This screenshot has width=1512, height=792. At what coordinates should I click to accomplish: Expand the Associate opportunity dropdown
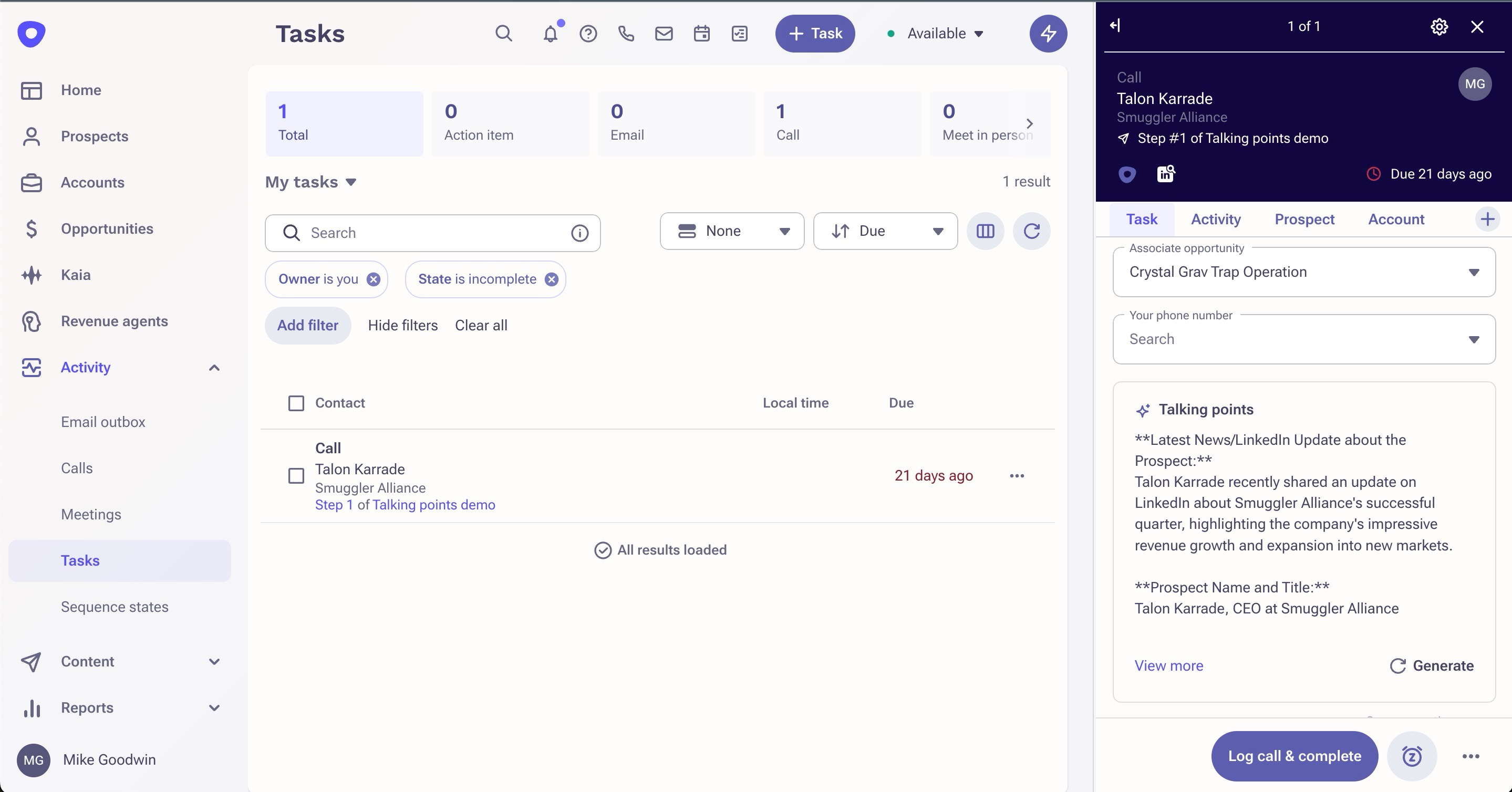pos(1473,272)
